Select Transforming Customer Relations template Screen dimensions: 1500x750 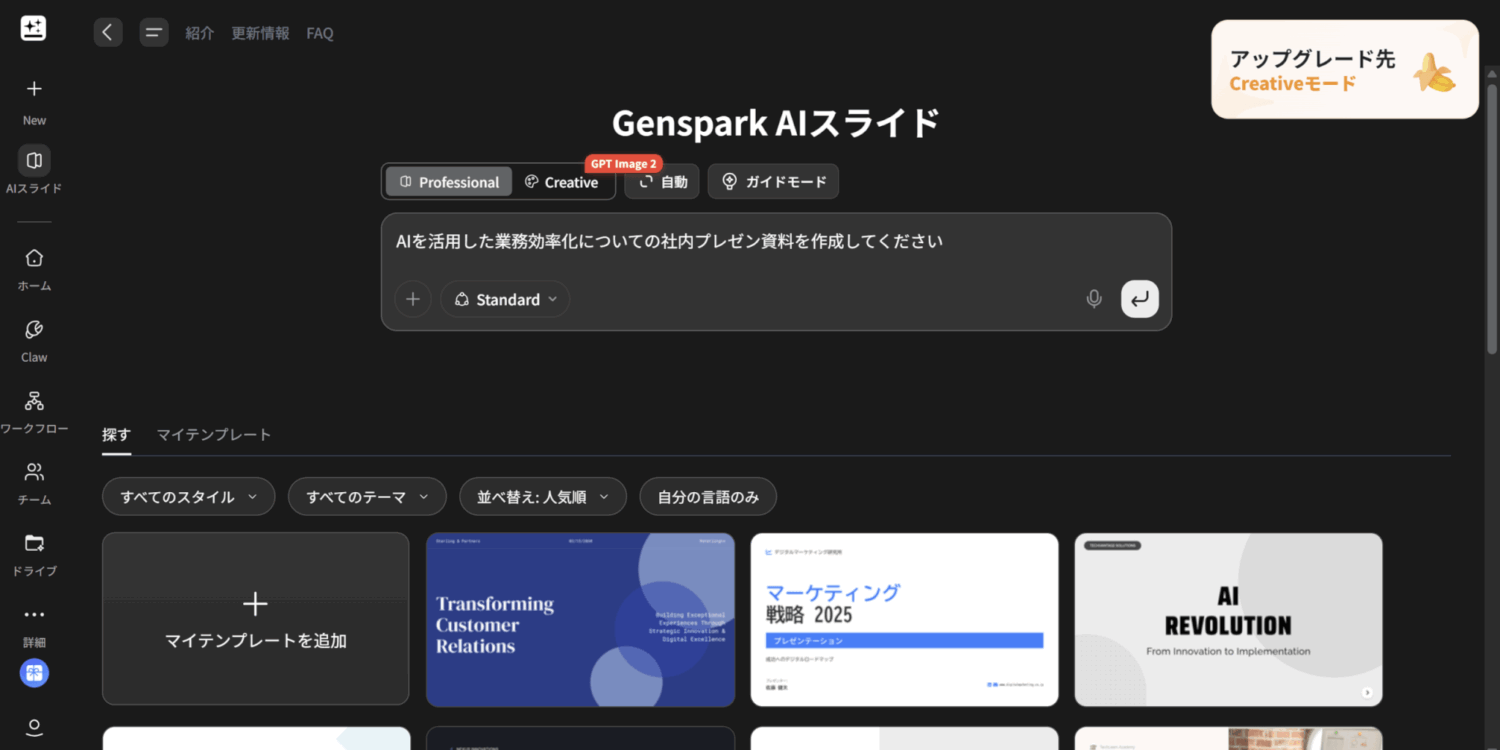coord(580,619)
